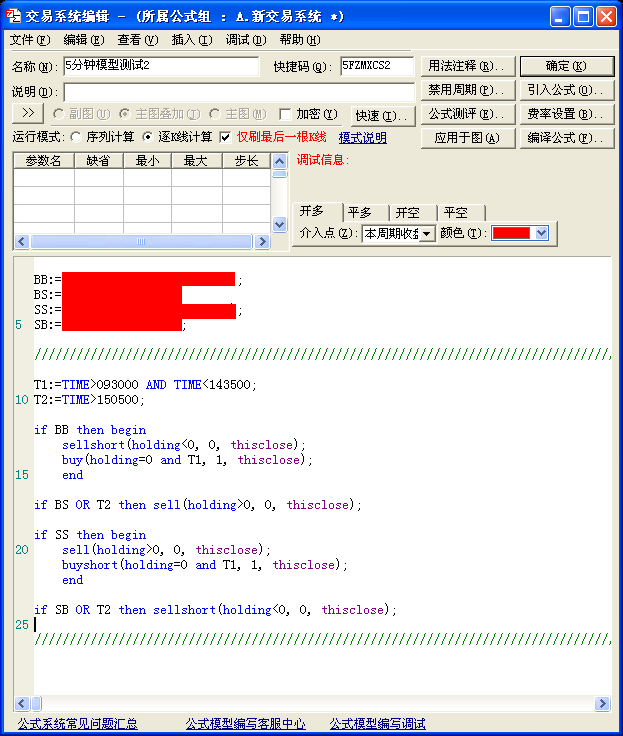623x736 pixels.
Task: Click the 快捷码 input field
Action: pos(377,66)
